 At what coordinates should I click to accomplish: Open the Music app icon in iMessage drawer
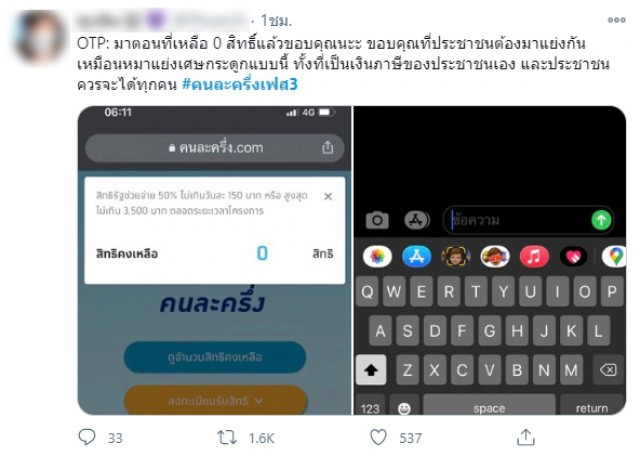click(534, 257)
